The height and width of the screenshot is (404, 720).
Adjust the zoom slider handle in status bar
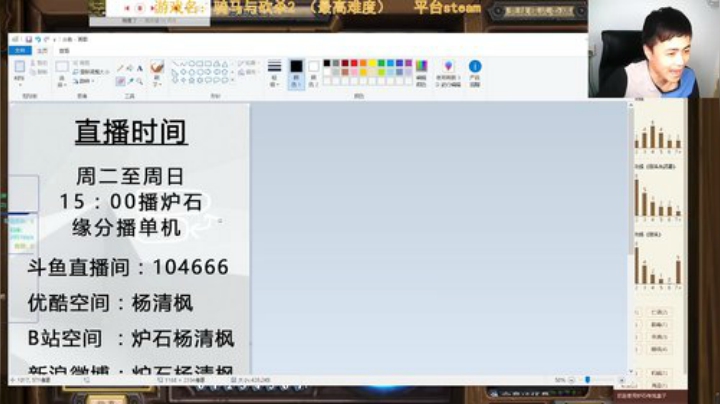[587, 380]
